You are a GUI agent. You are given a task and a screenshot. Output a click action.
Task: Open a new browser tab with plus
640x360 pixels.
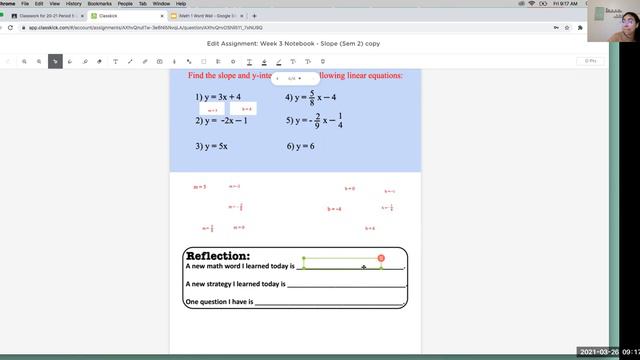click(254, 16)
